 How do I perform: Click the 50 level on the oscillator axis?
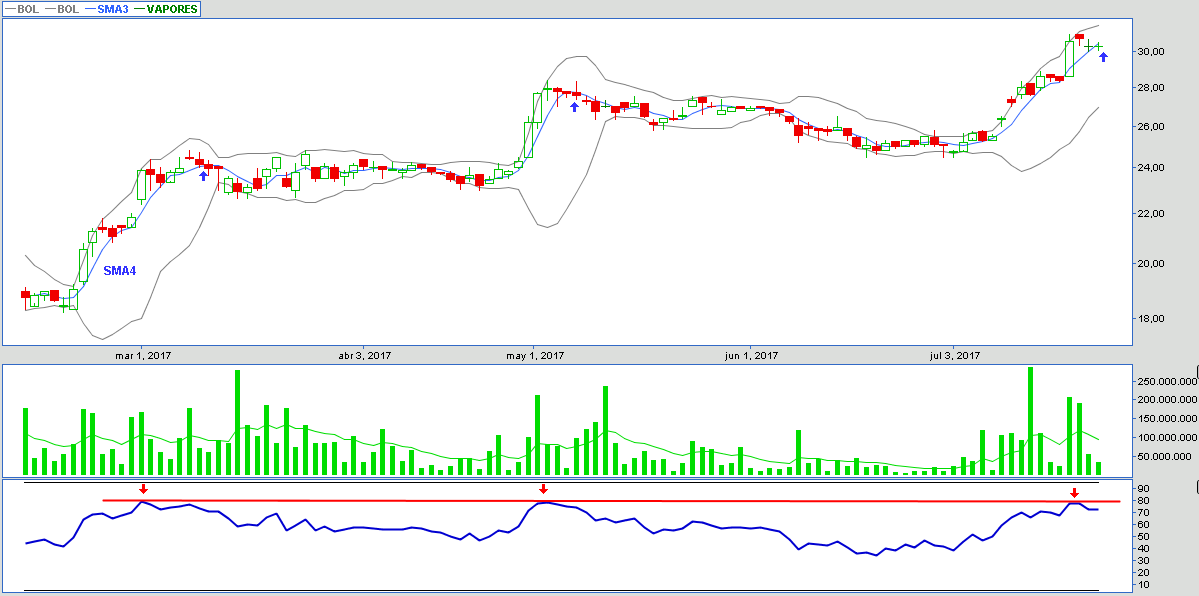pyautogui.click(x=1145, y=536)
